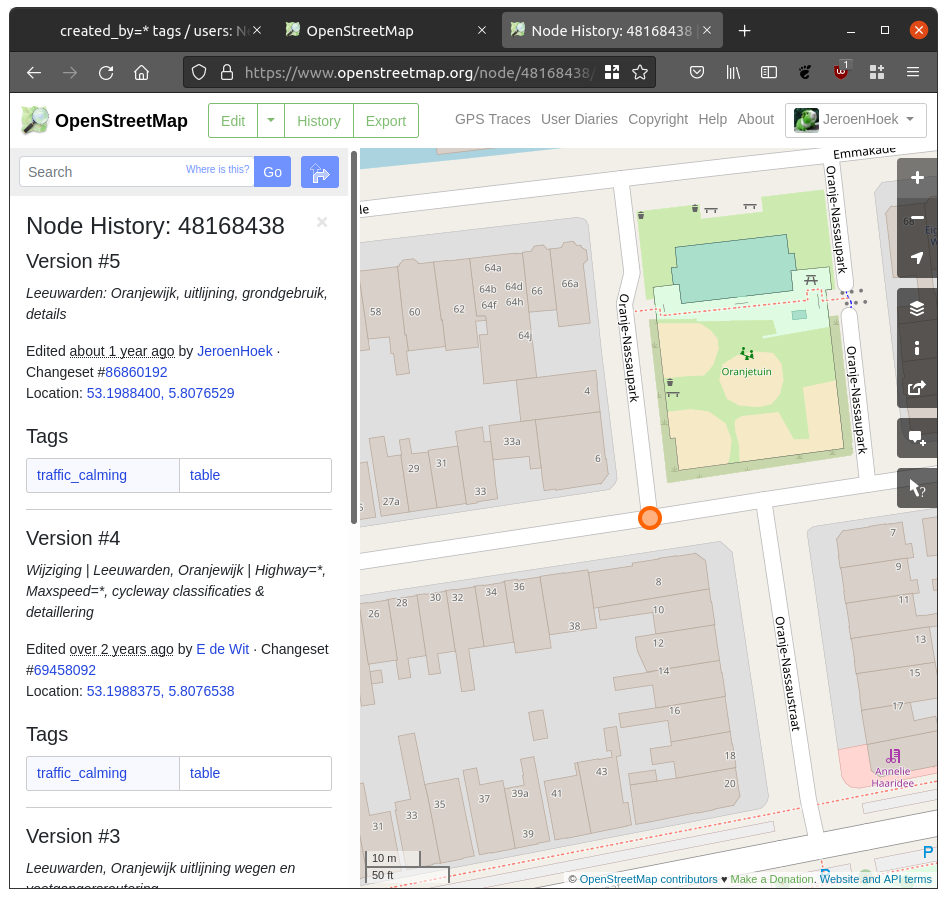
Task: Open the map key info panel
Action: (917, 348)
